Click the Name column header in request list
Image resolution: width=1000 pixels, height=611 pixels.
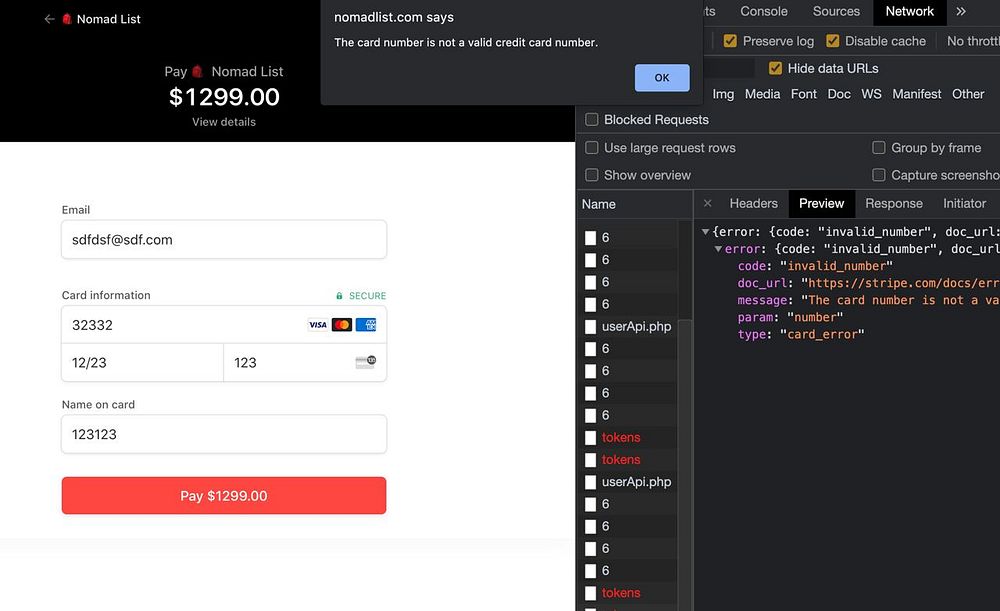tap(598, 204)
